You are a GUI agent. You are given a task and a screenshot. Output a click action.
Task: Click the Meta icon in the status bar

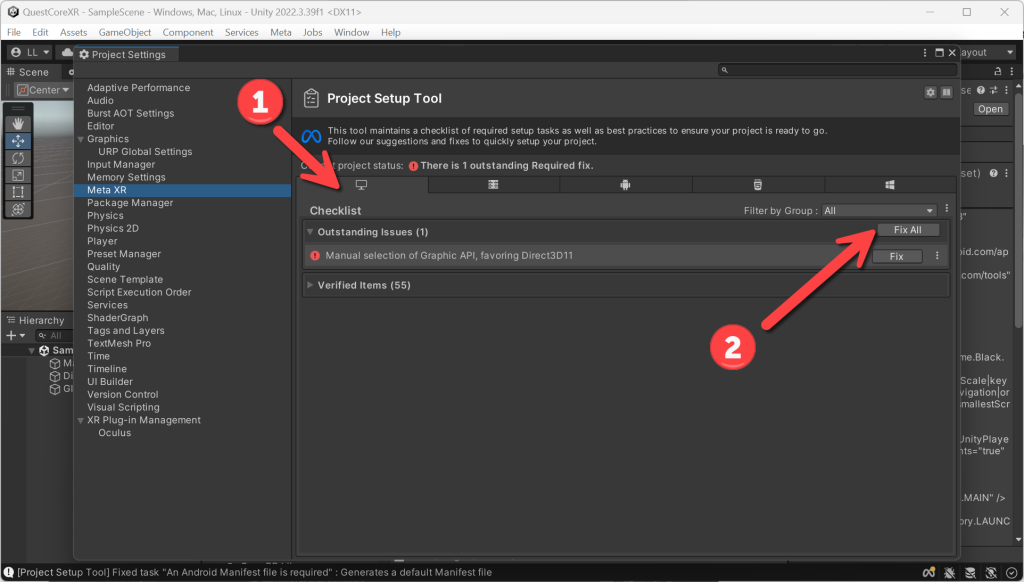point(929,572)
